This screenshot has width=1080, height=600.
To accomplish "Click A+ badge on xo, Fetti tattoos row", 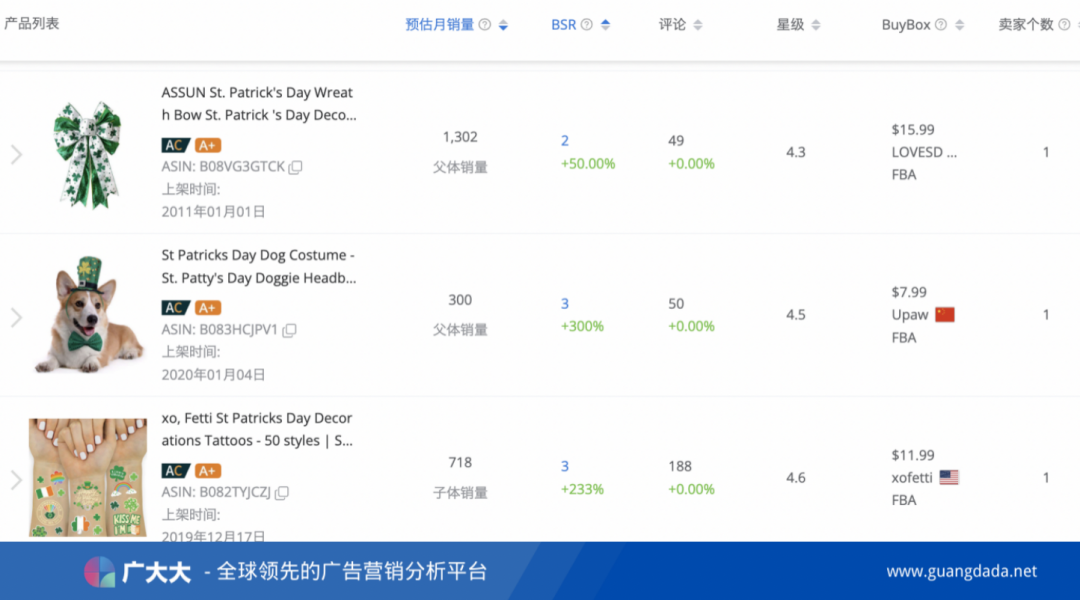I will (x=207, y=471).
